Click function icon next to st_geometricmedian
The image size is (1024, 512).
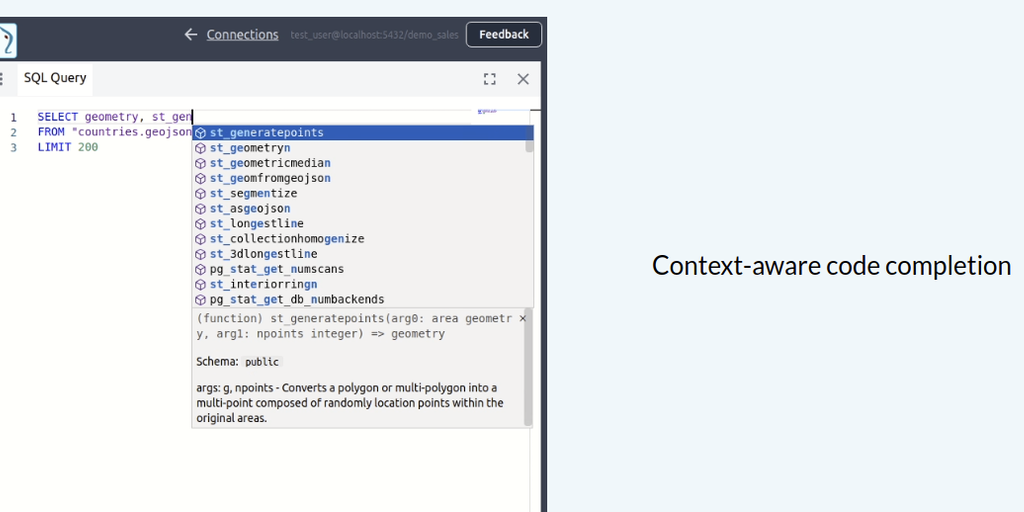[200, 163]
